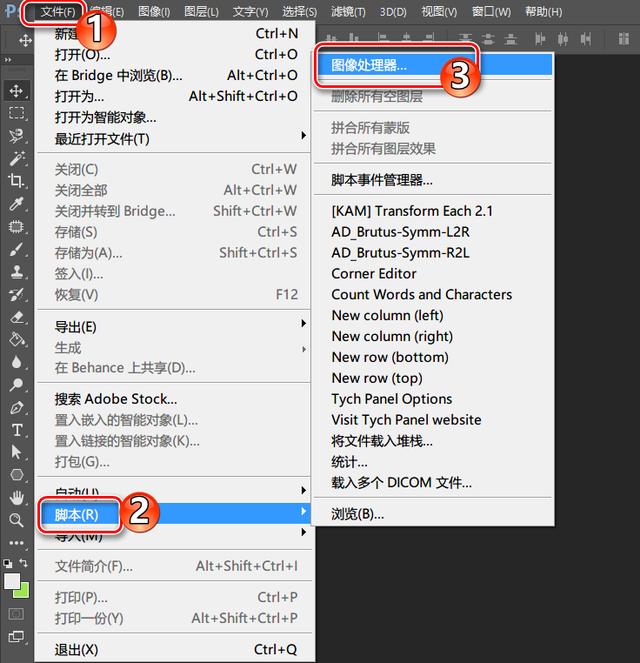Select the Crop tool
Screen dimensions: 640x663
(16, 181)
